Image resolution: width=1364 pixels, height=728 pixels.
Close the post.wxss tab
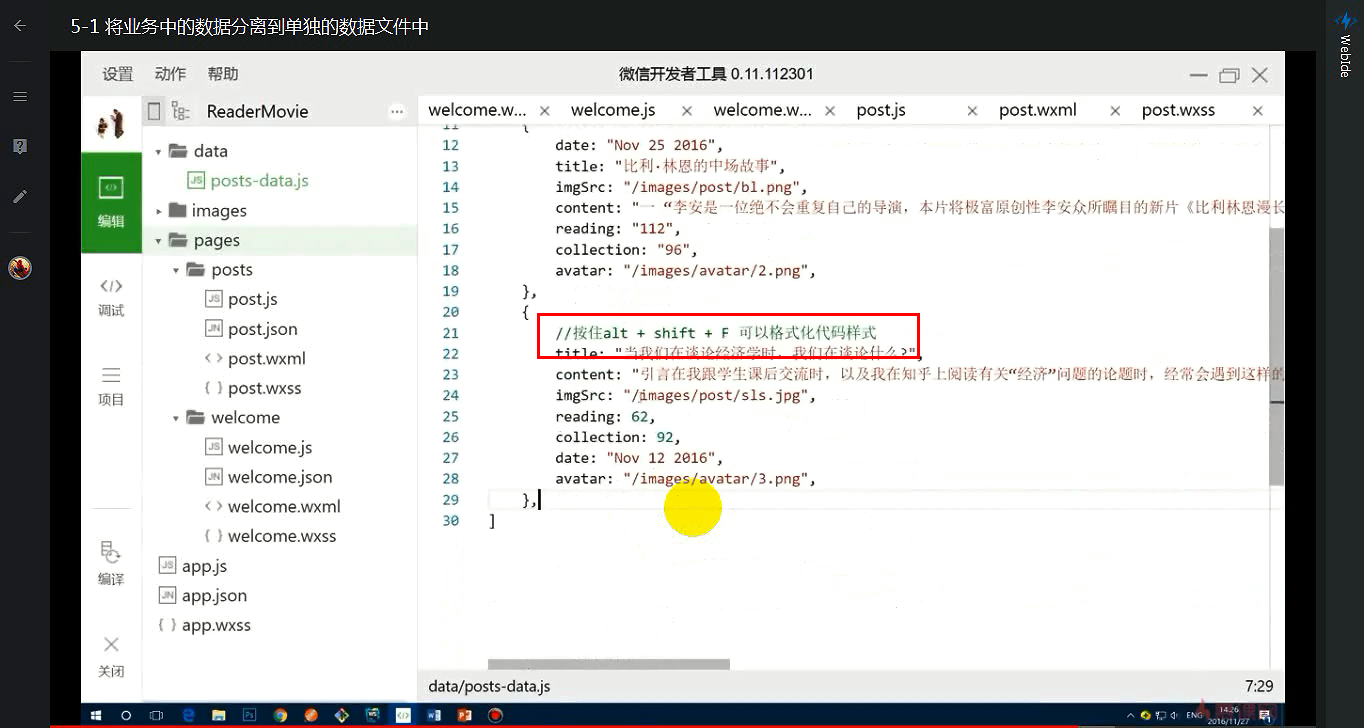tap(1258, 111)
